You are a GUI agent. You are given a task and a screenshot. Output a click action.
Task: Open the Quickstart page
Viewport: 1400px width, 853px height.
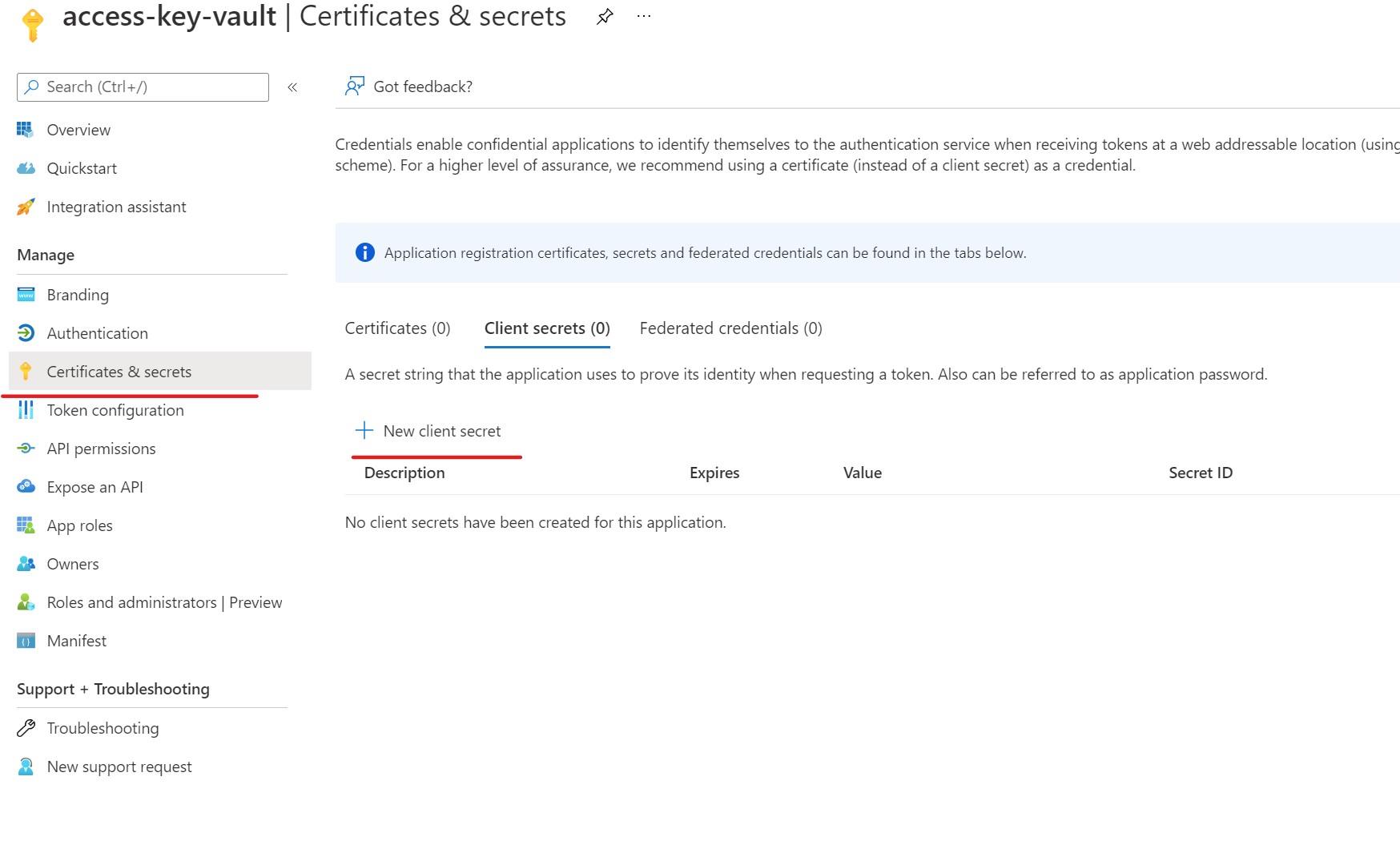[x=82, y=168]
